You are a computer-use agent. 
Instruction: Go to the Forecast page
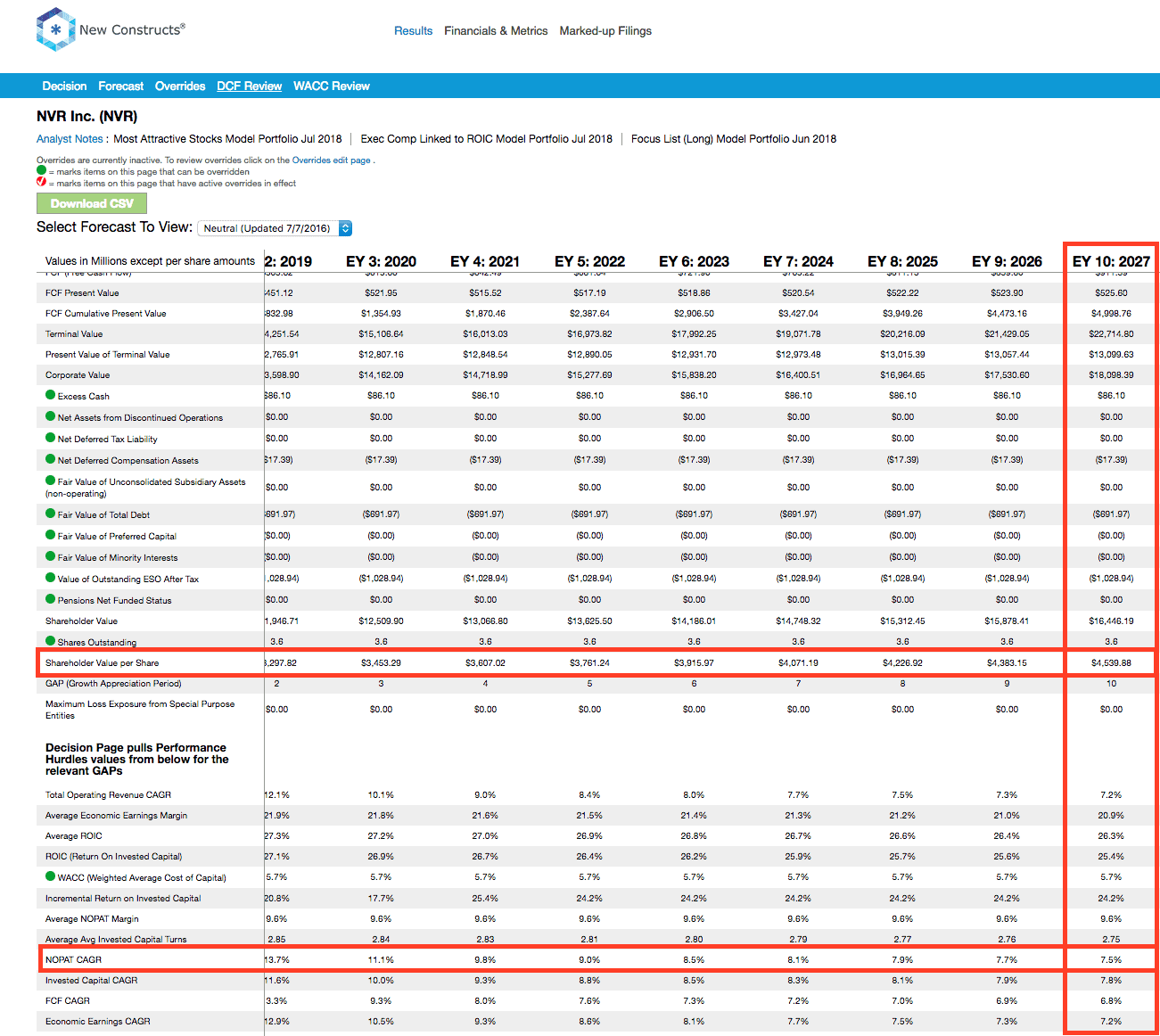[120, 86]
